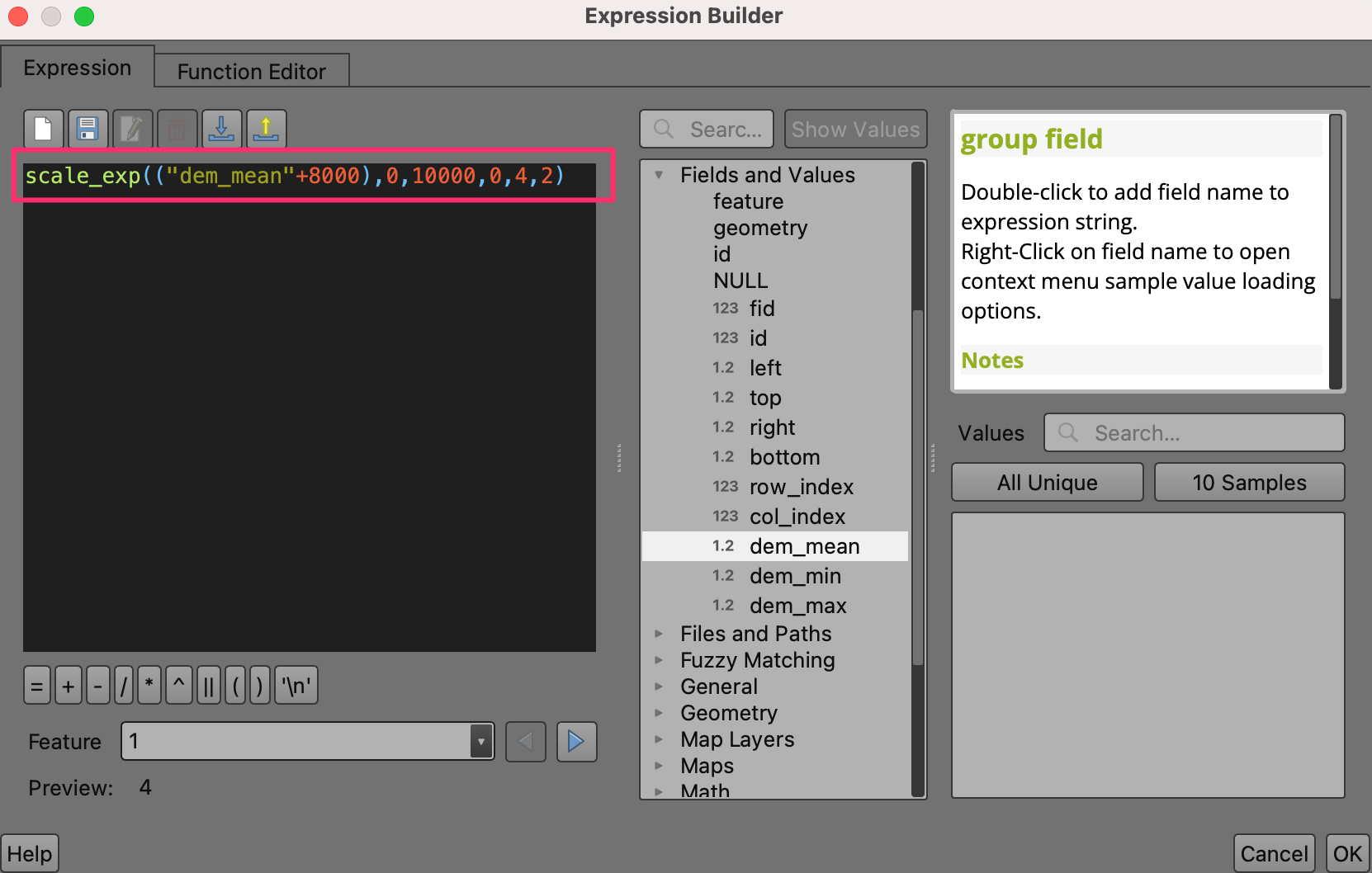
Task: Expand the Fuzzy Matching function group
Action: point(659,660)
